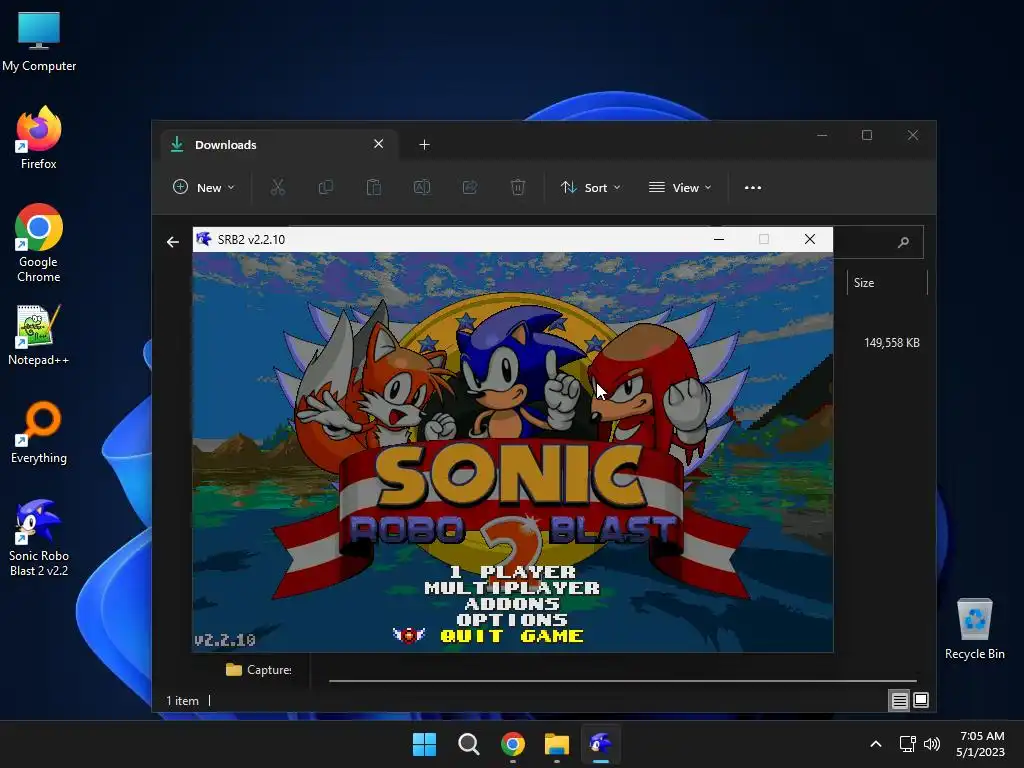The image size is (1024, 768).
Task: Click the Delete trash icon in Explorer
Action: 517,187
